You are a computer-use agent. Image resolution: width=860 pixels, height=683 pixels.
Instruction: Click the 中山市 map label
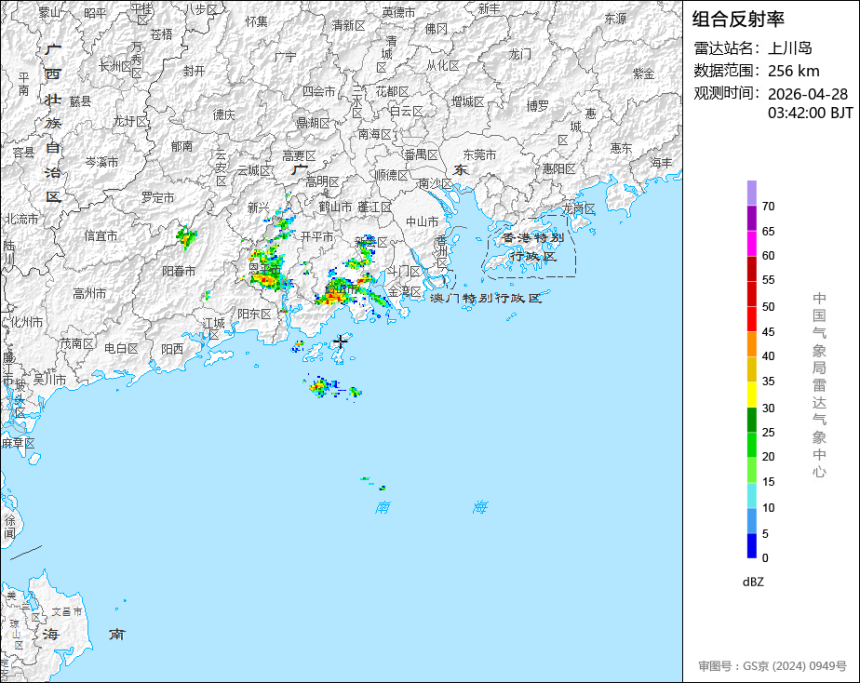422,222
